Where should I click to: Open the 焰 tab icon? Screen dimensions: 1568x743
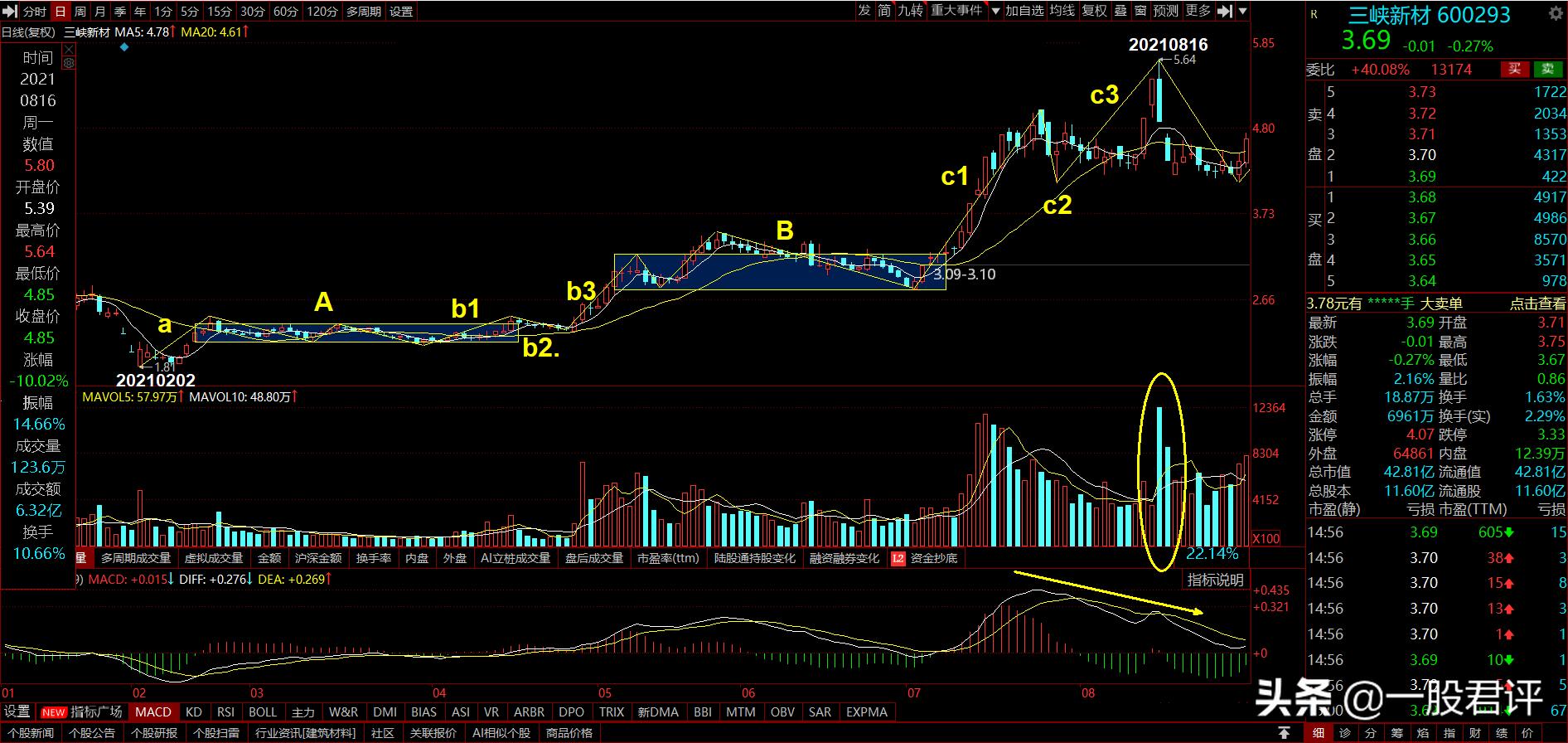tap(1423, 733)
